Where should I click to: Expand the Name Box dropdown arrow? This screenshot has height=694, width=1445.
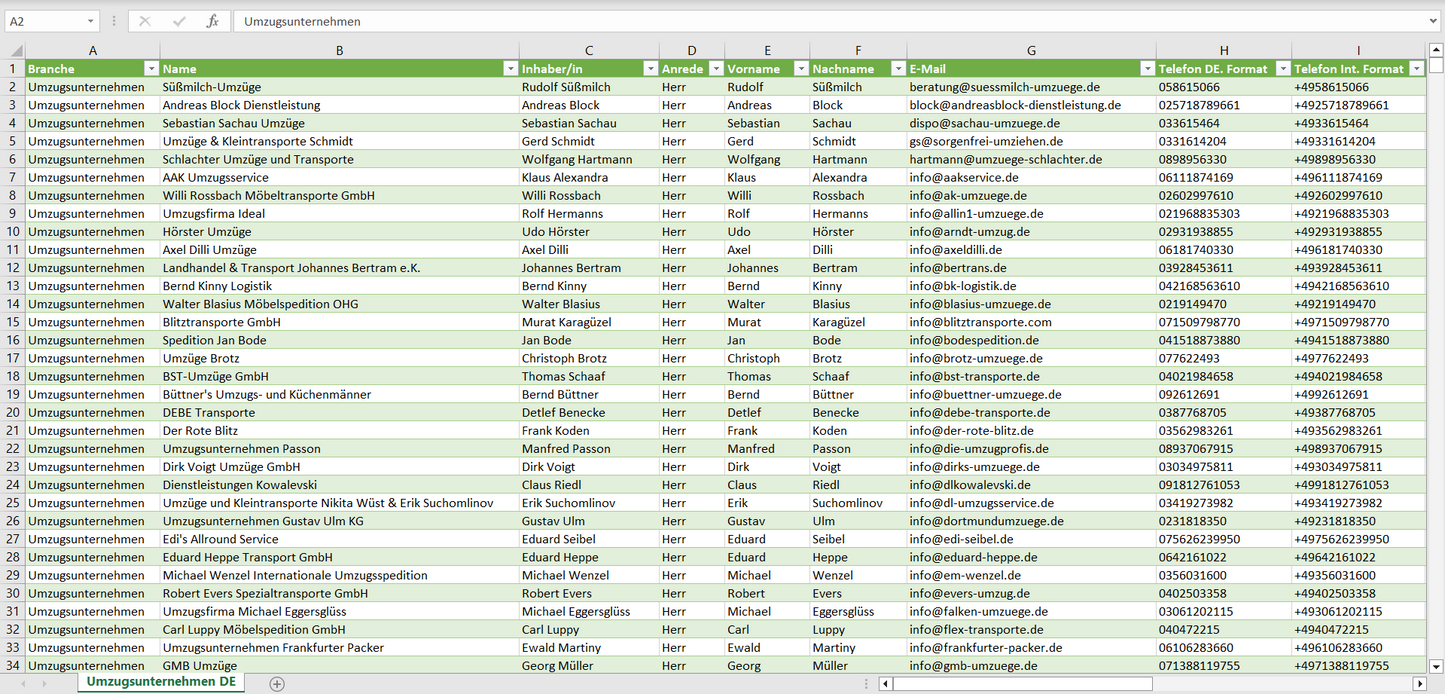pos(90,21)
